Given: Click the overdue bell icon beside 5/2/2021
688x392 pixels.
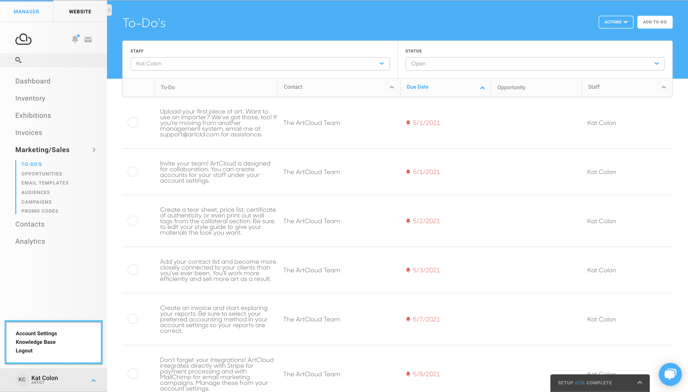Looking at the screenshot, I should click(408, 221).
